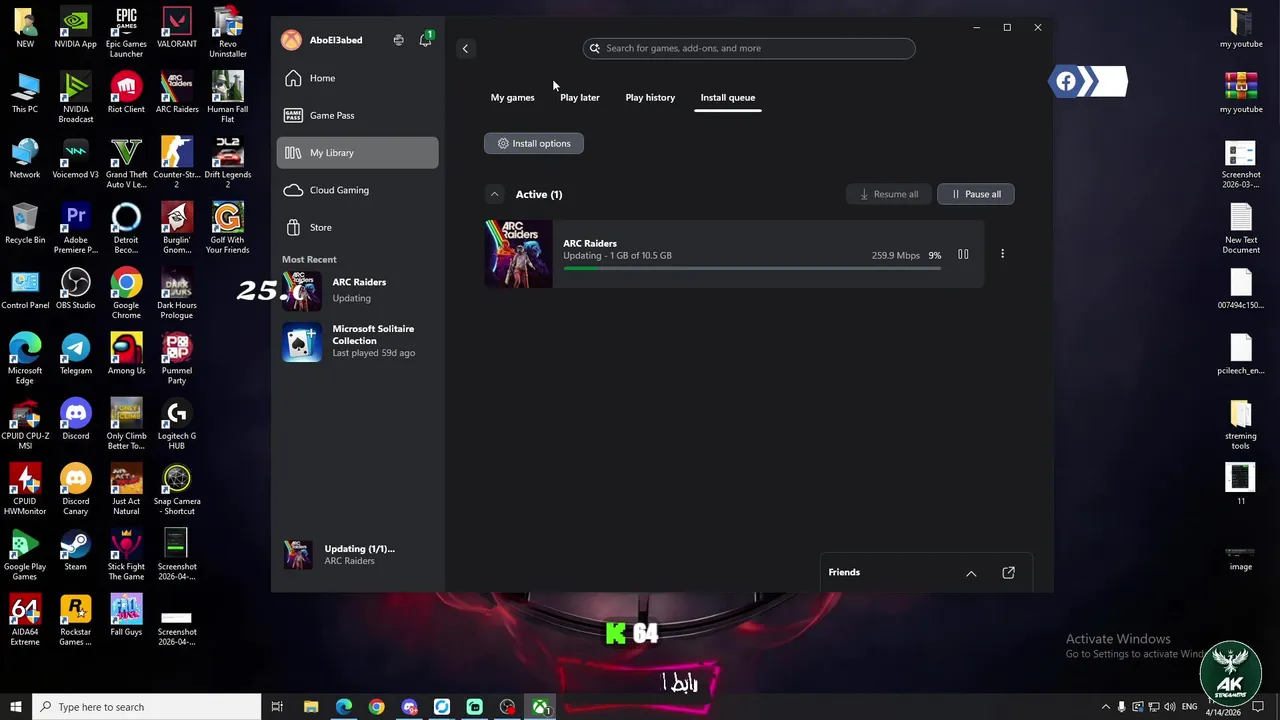This screenshot has width=1280, height=720.
Task: Switch to the Play history tab
Action: (x=650, y=97)
